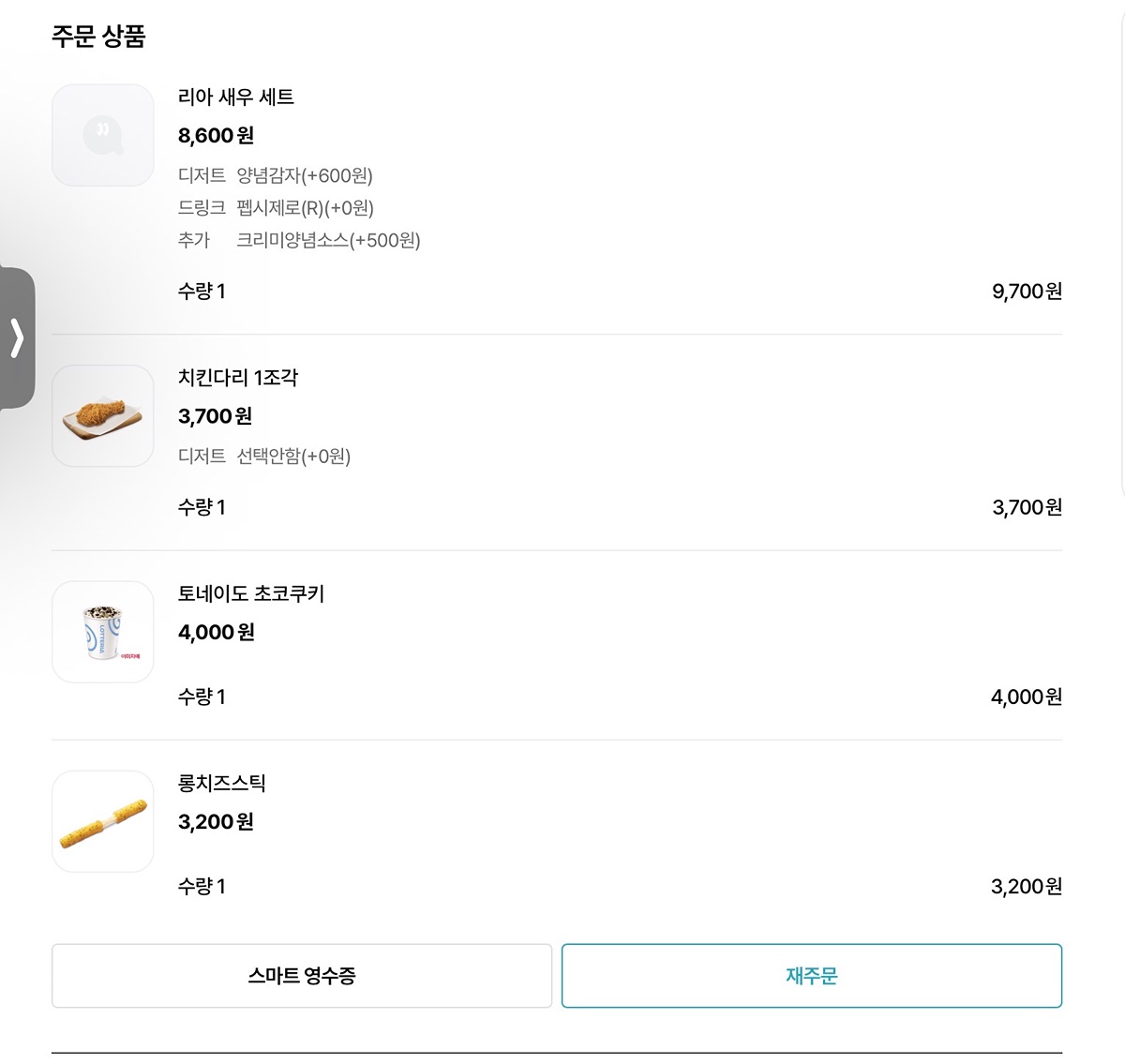This screenshot has width=1125, height=1064.
Task: Click the 토네이도 초코쿠키 cup image
Action: click(x=103, y=632)
